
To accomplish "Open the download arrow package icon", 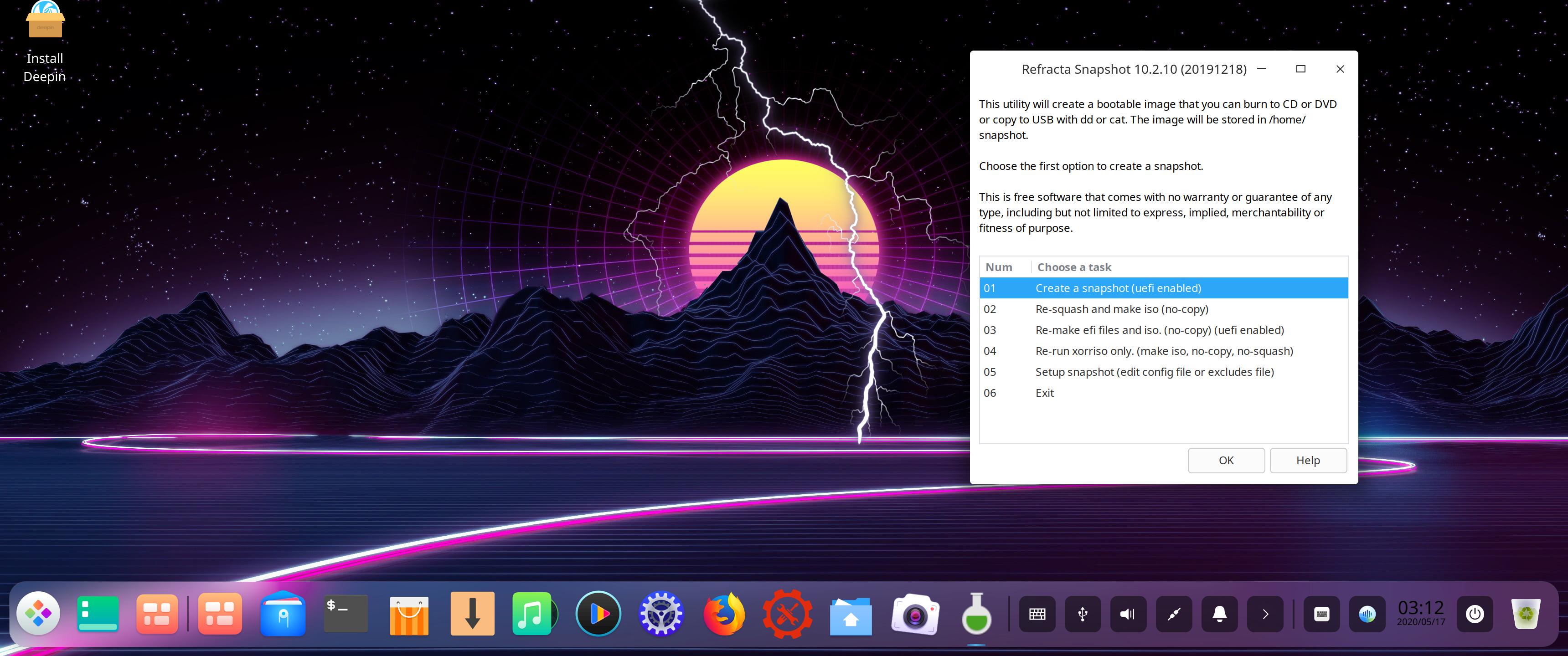I will coord(472,613).
